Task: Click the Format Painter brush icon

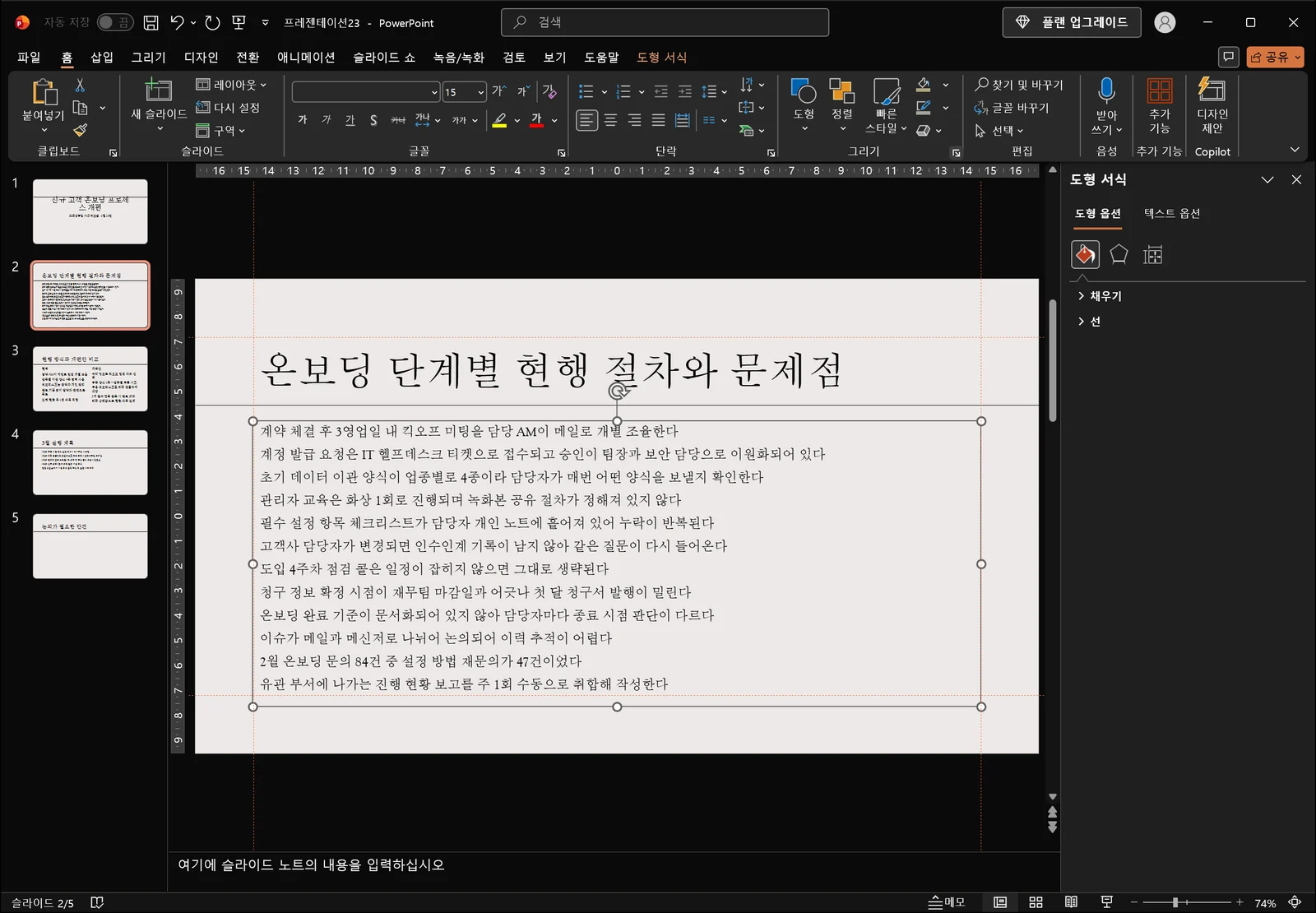Action: (80, 130)
